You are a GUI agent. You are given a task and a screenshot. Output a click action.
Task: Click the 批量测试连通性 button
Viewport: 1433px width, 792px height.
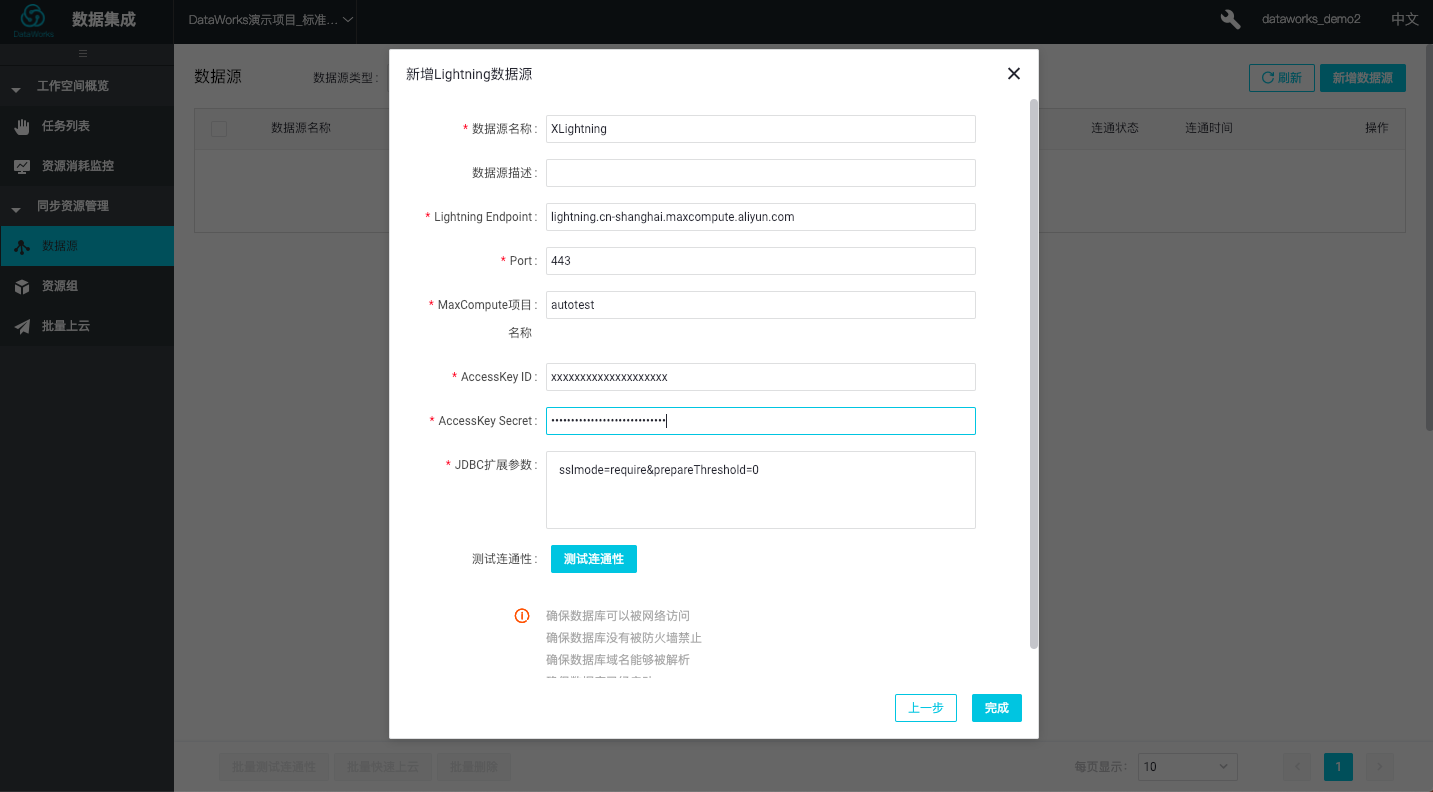point(274,767)
